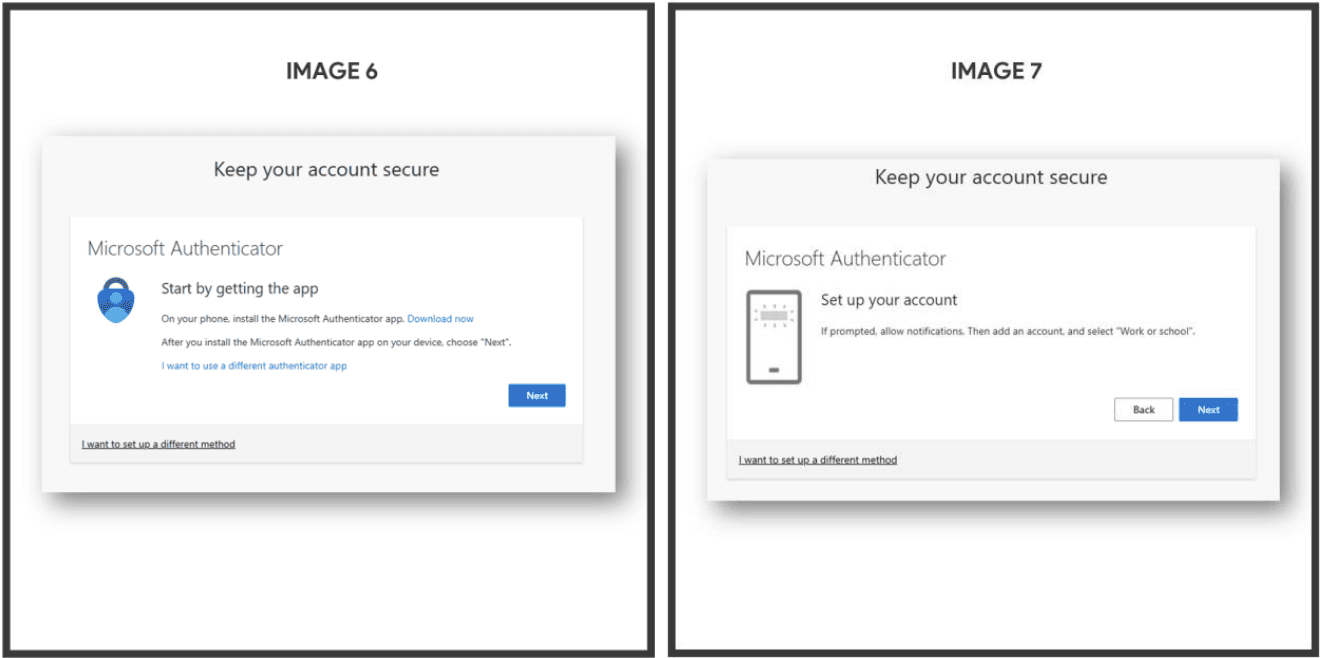Click "I want to set up a different method" in Image 7
The height and width of the screenshot is (658, 1320).
pyautogui.click(x=818, y=460)
